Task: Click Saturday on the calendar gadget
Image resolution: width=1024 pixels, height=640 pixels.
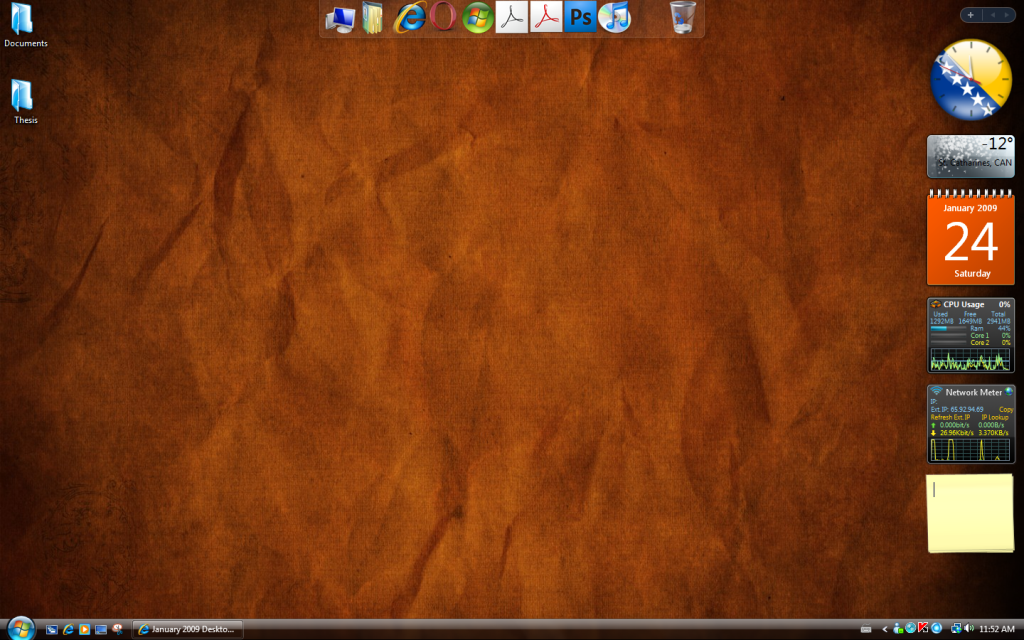Action: click(x=972, y=274)
